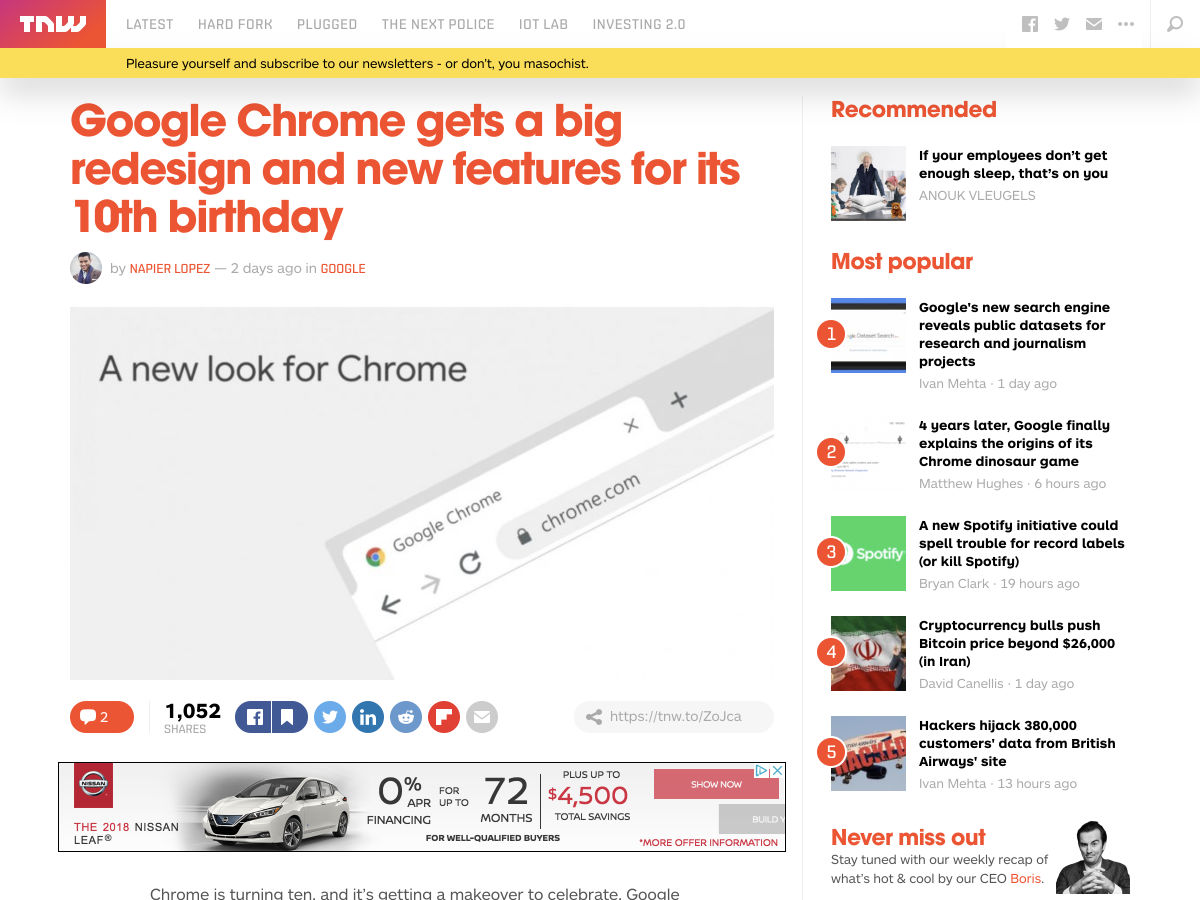Open the LATEST menu item

pos(150,24)
